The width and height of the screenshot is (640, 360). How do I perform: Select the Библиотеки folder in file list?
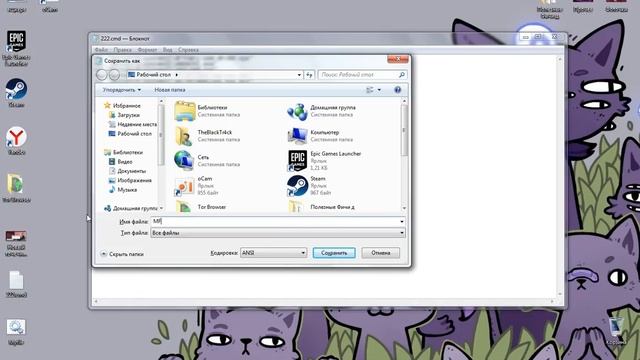click(207, 111)
